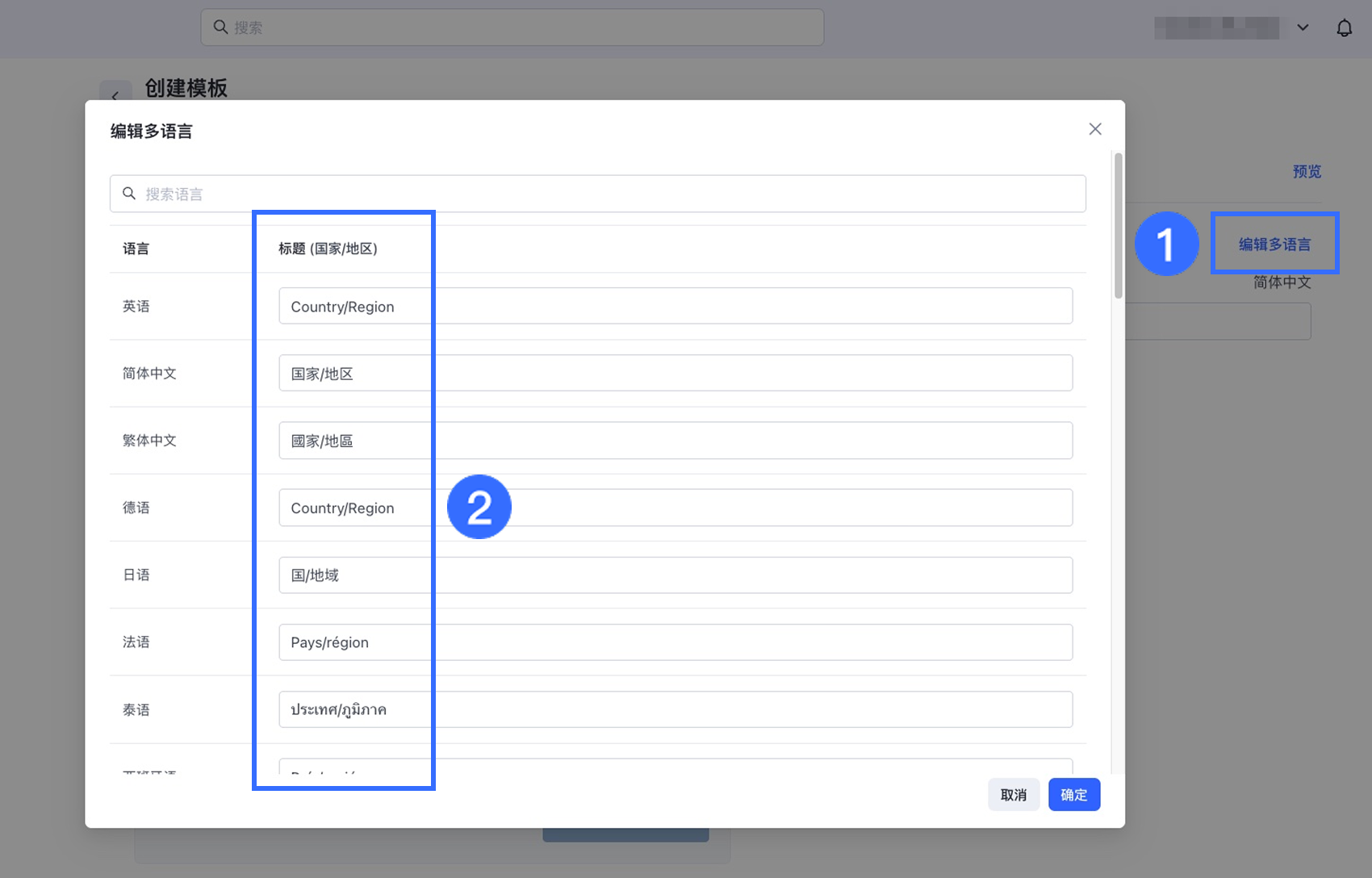Click the bell notification icon
Viewport: 1372px width, 878px height.
click(1345, 27)
